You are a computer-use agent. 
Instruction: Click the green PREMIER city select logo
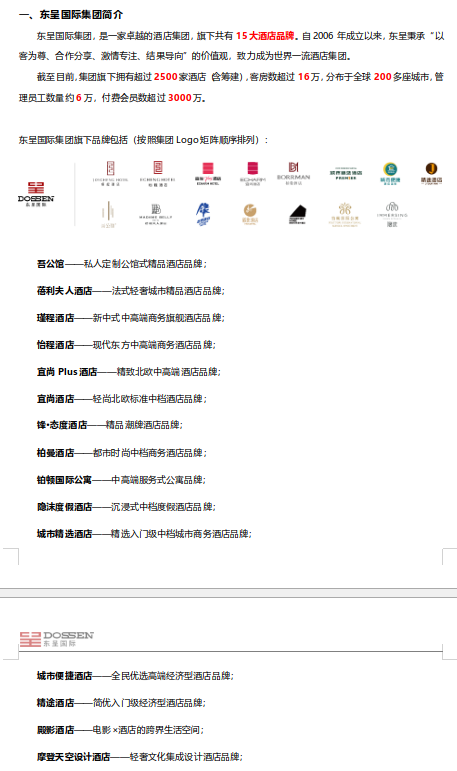[x=346, y=174]
